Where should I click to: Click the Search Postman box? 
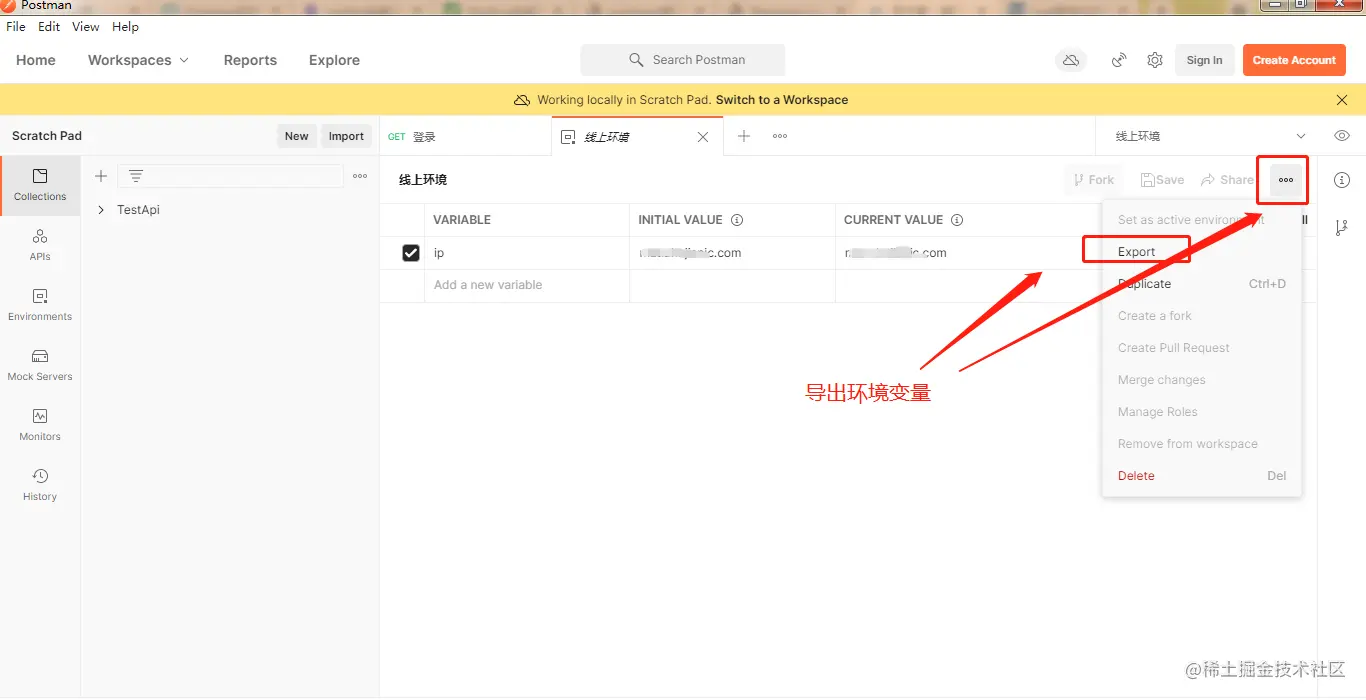pos(683,60)
